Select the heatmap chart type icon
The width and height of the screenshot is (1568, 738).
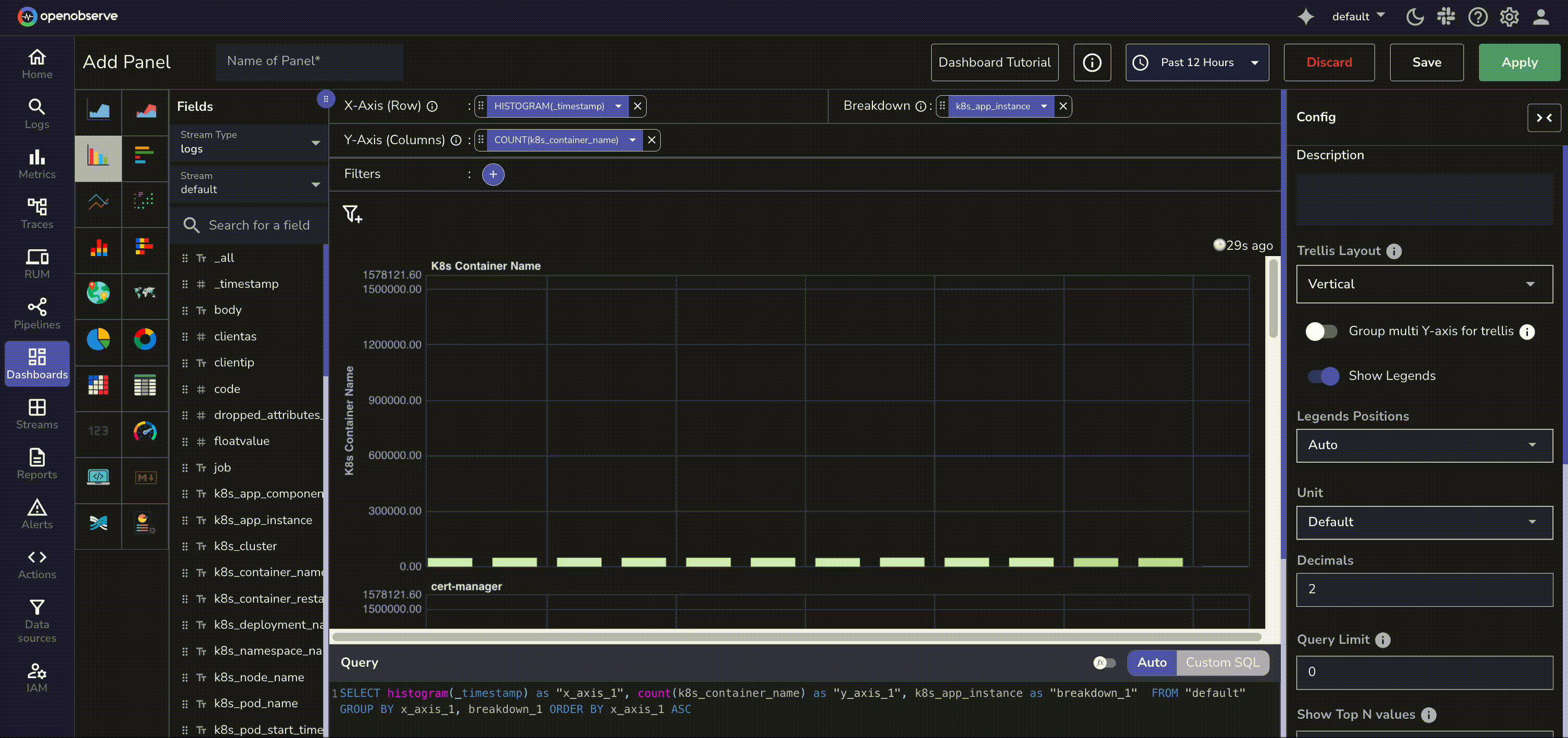[98, 385]
